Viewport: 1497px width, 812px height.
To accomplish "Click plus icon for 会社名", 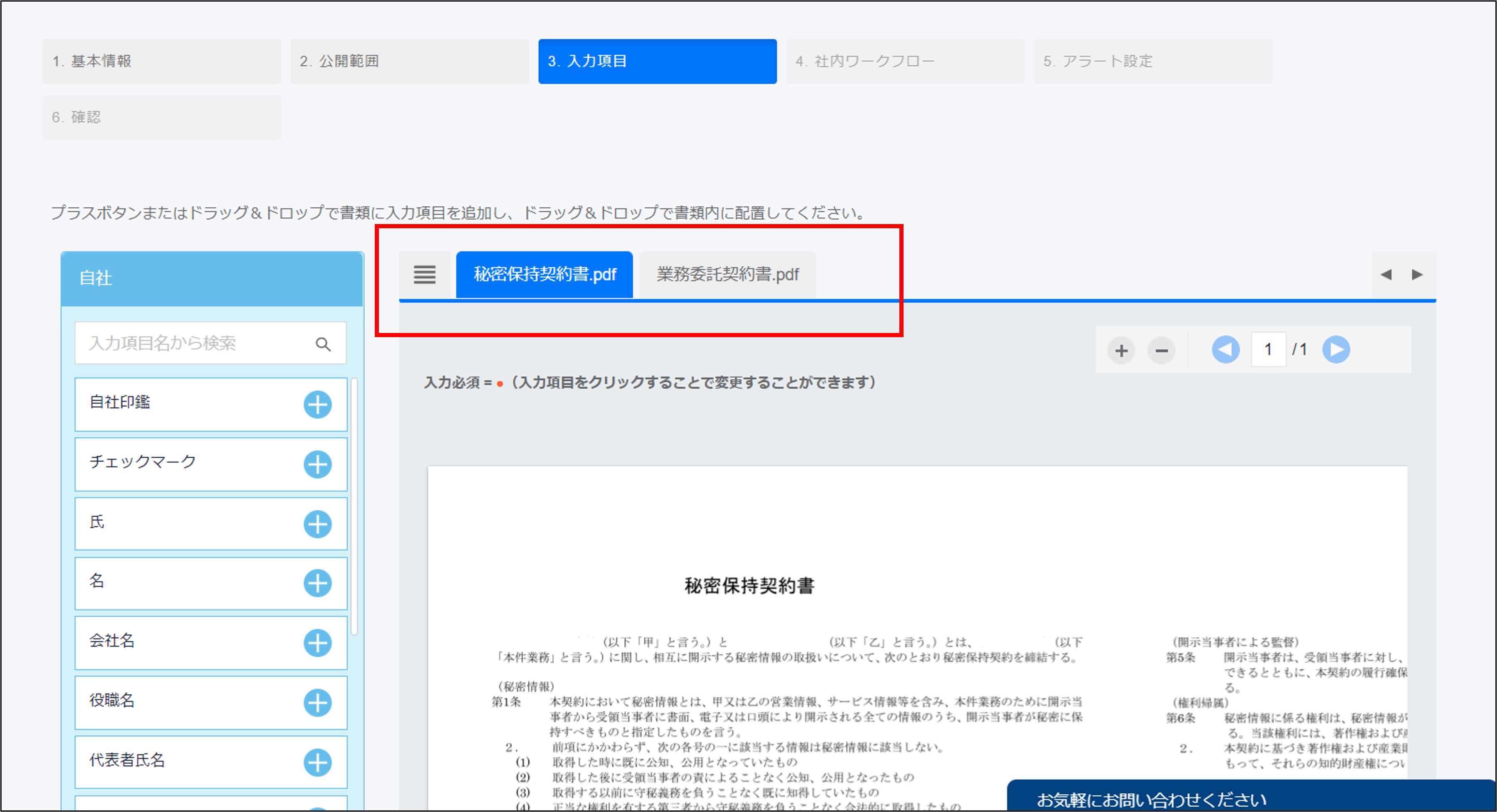I will tap(317, 643).
